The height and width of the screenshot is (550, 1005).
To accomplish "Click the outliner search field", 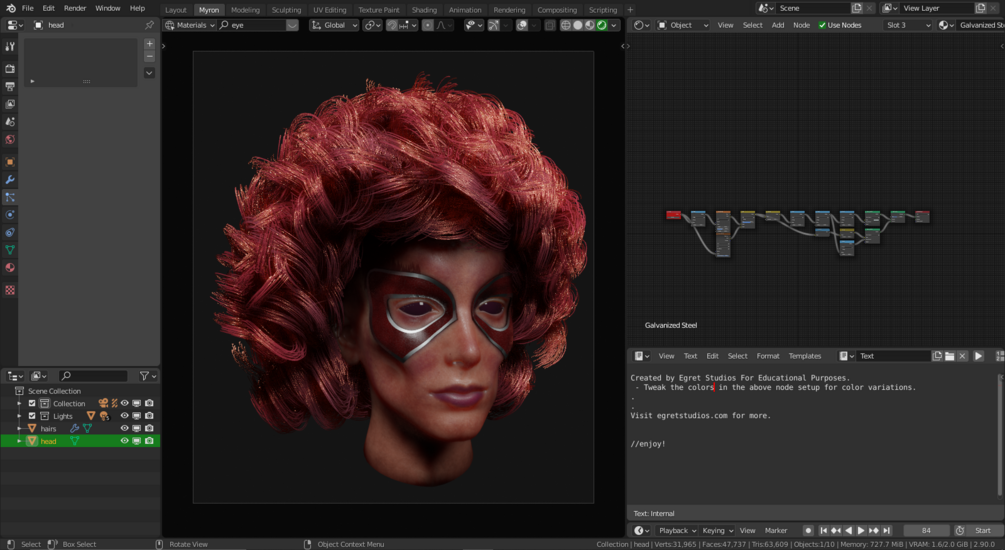I will coord(94,376).
